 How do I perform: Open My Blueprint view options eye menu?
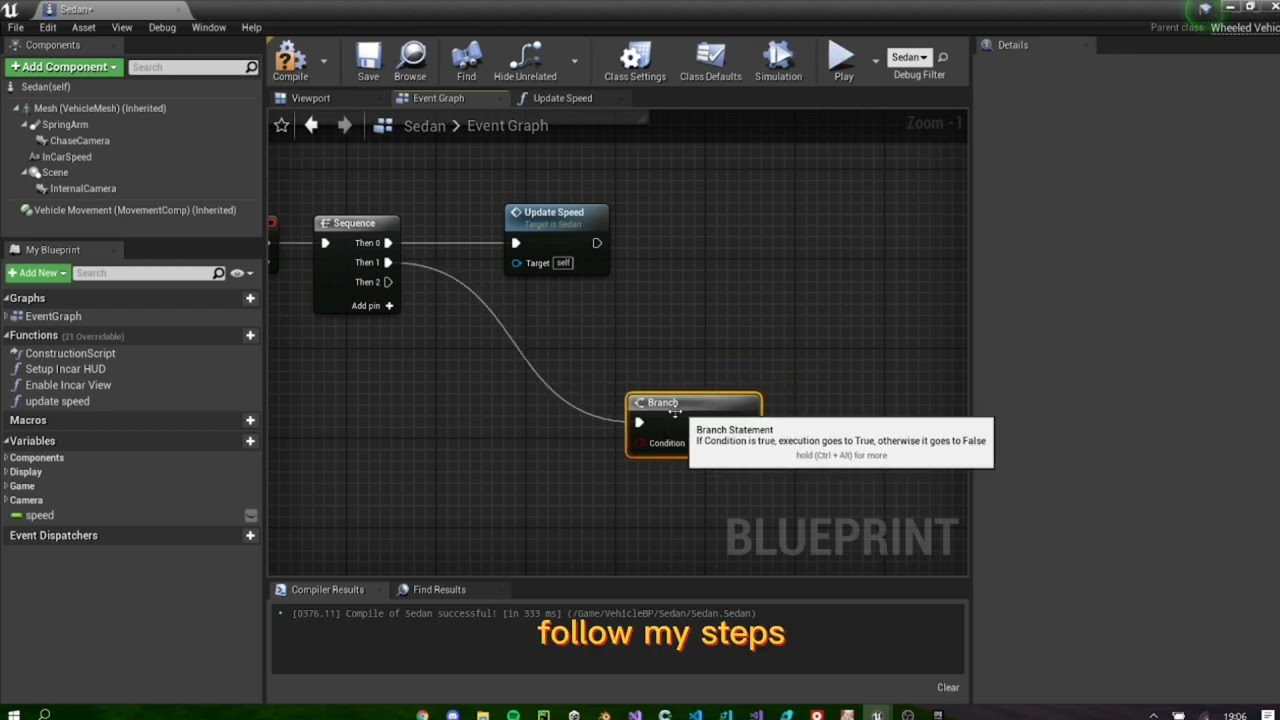241,273
